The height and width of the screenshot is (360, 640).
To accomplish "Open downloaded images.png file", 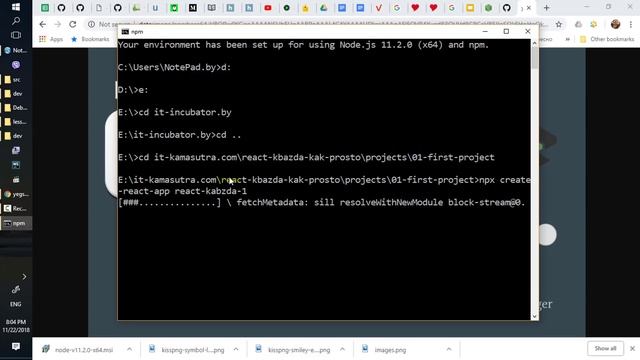I will pyautogui.click(x=384, y=349).
